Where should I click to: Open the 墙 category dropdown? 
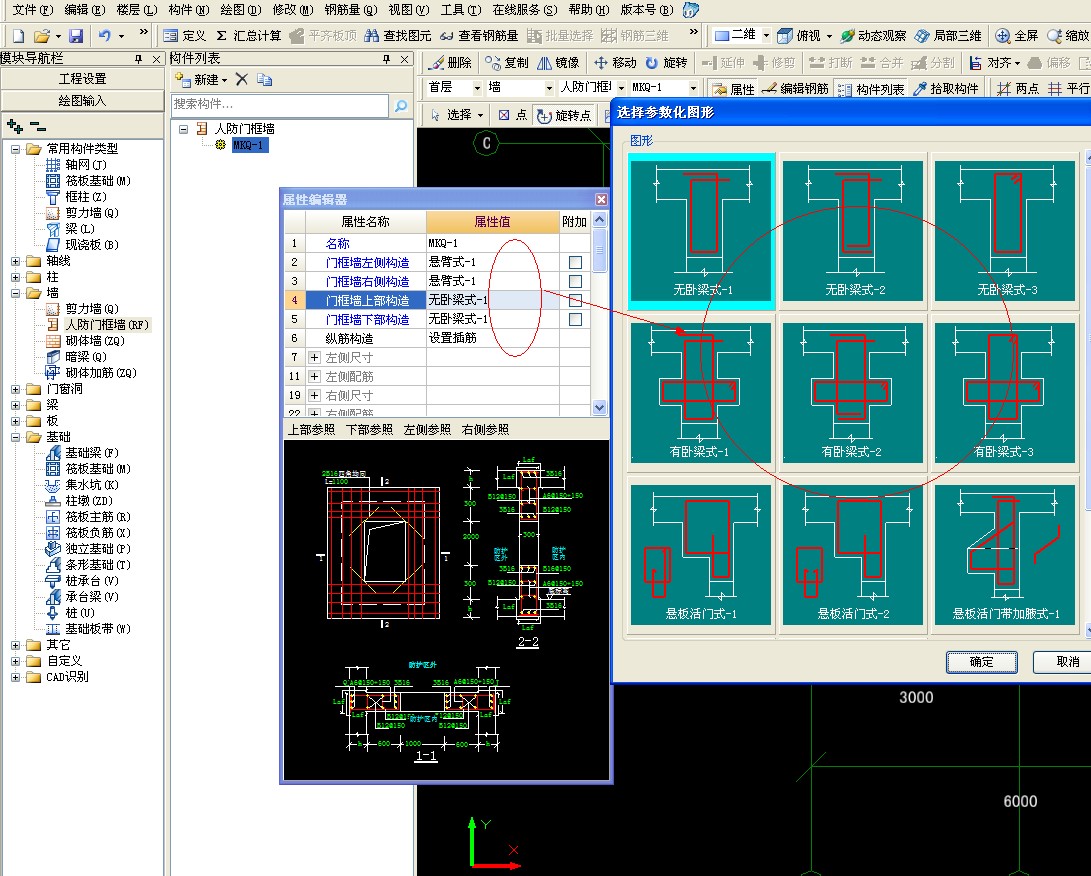(549, 88)
